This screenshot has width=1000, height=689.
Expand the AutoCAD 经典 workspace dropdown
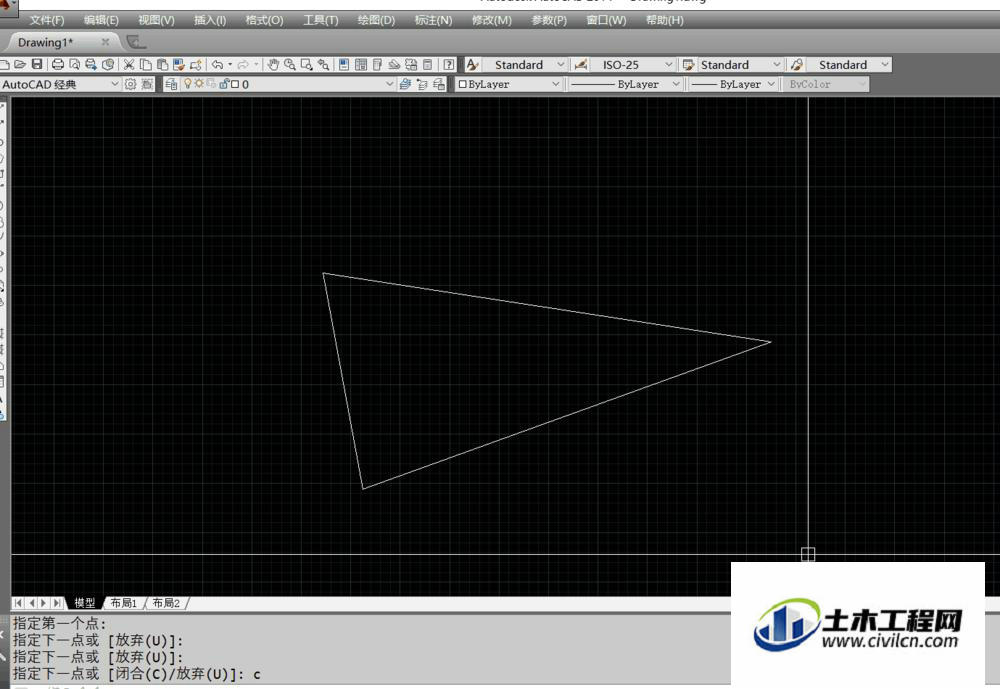click(x=115, y=84)
